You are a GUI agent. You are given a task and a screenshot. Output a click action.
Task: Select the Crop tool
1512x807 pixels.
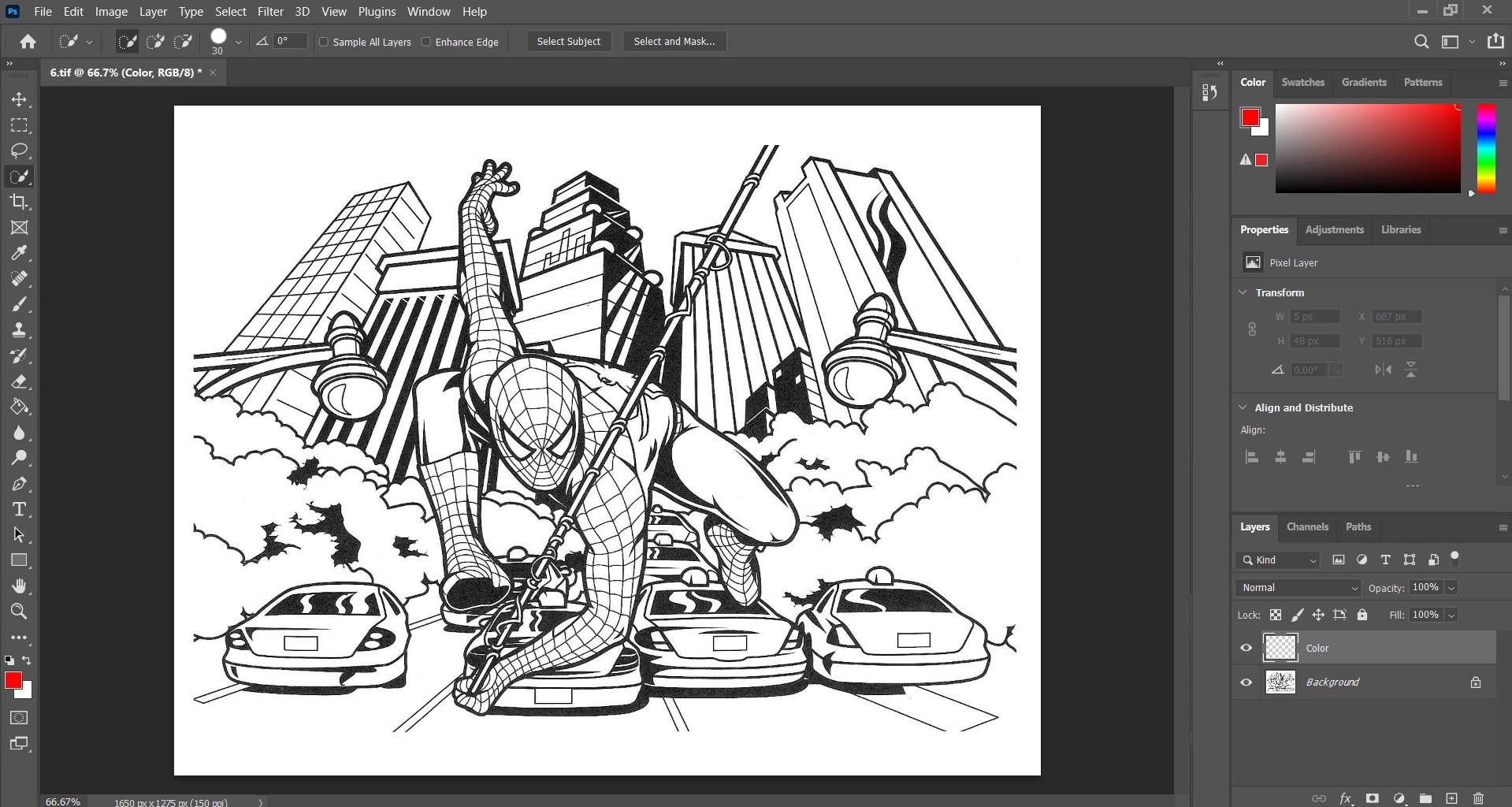tap(19, 202)
